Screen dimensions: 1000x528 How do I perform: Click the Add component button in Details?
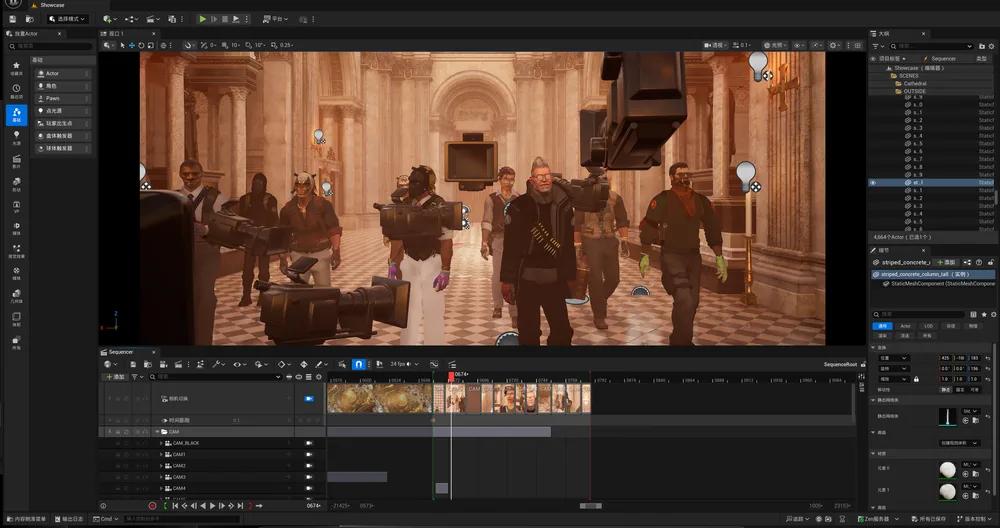pyautogui.click(x=946, y=262)
